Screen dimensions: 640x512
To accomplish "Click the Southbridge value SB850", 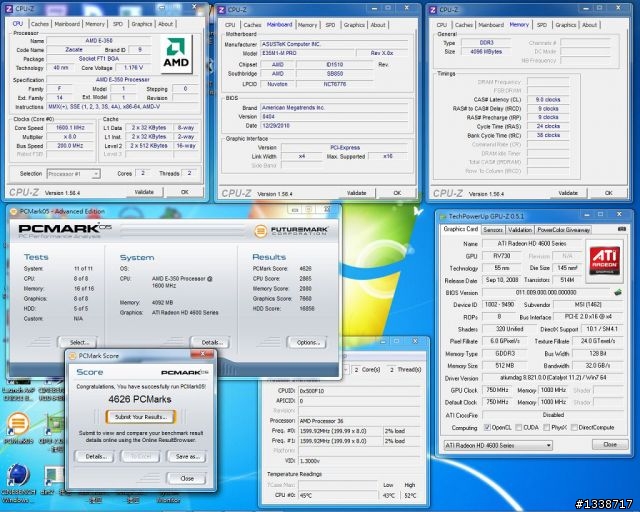I will pos(335,74).
